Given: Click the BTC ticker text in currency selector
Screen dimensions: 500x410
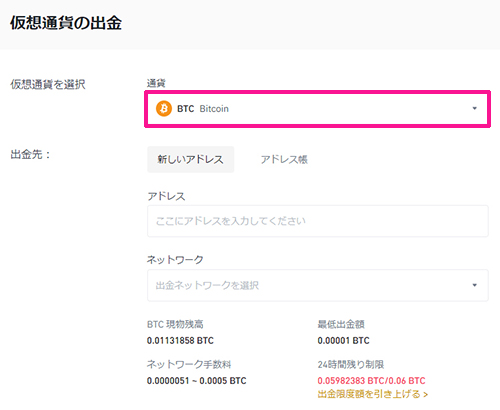Looking at the screenshot, I should click(x=185, y=109).
